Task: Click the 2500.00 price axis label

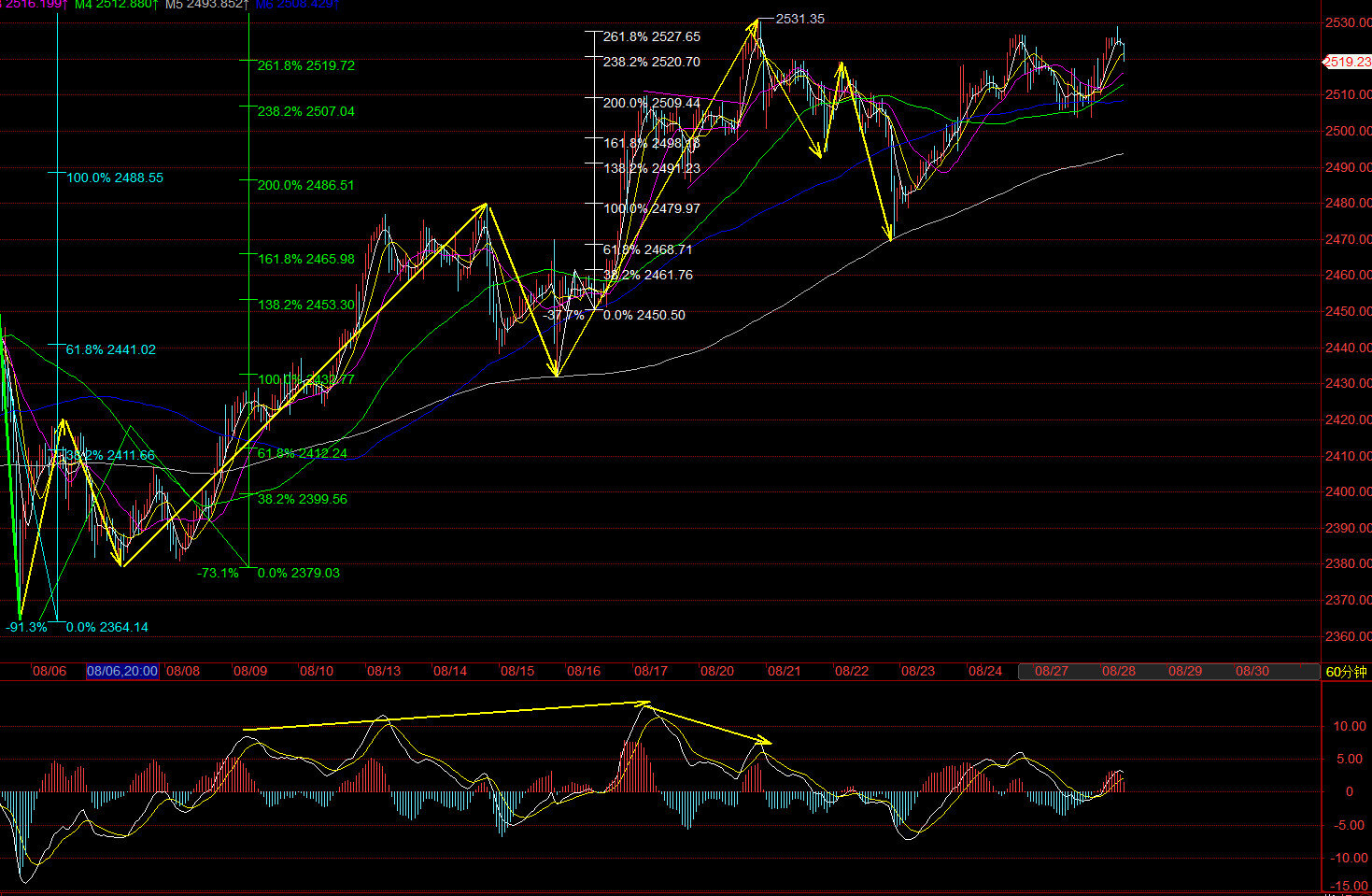Action: click(1348, 131)
